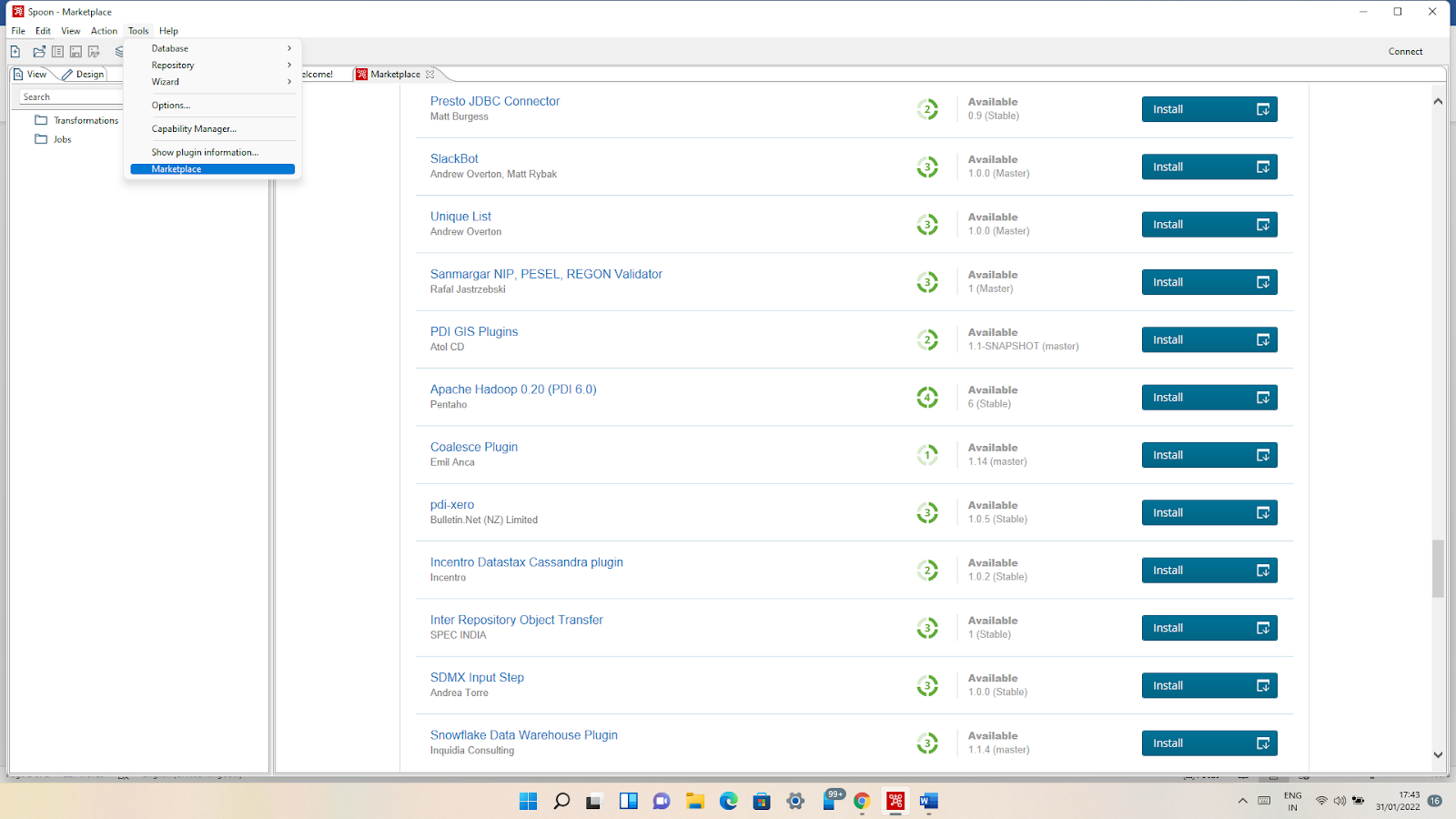Image resolution: width=1456 pixels, height=819 pixels.
Task: Open the Sanmargar NIP, PESEL, REGON Validator link
Action: 546,274
